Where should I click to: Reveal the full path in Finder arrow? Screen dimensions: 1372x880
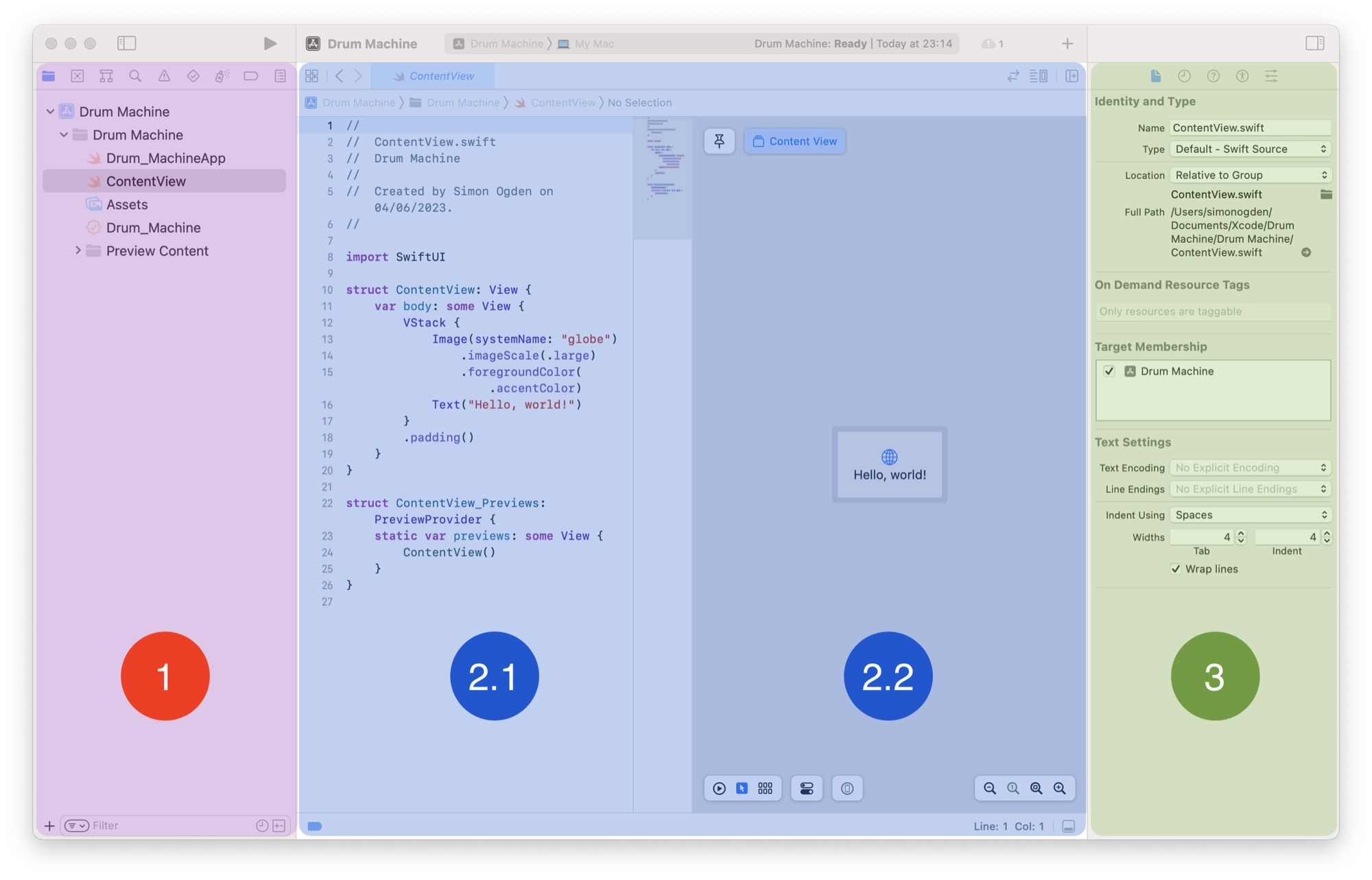1306,252
